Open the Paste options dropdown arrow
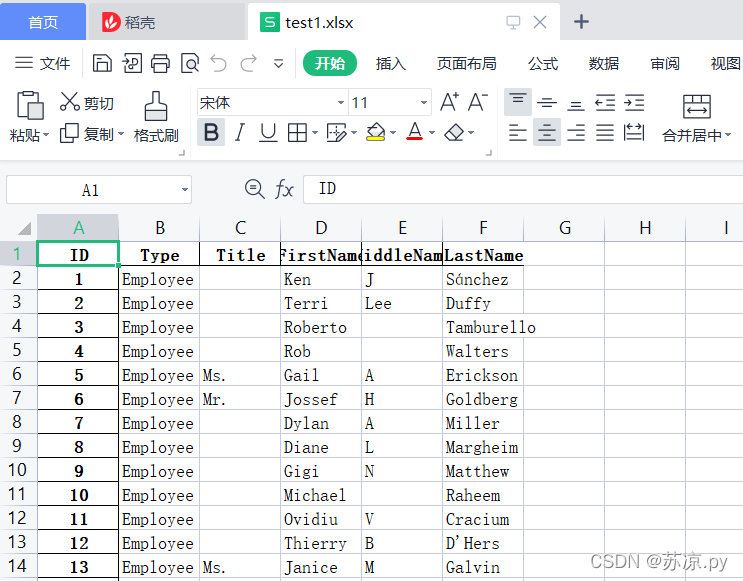 tap(46, 135)
